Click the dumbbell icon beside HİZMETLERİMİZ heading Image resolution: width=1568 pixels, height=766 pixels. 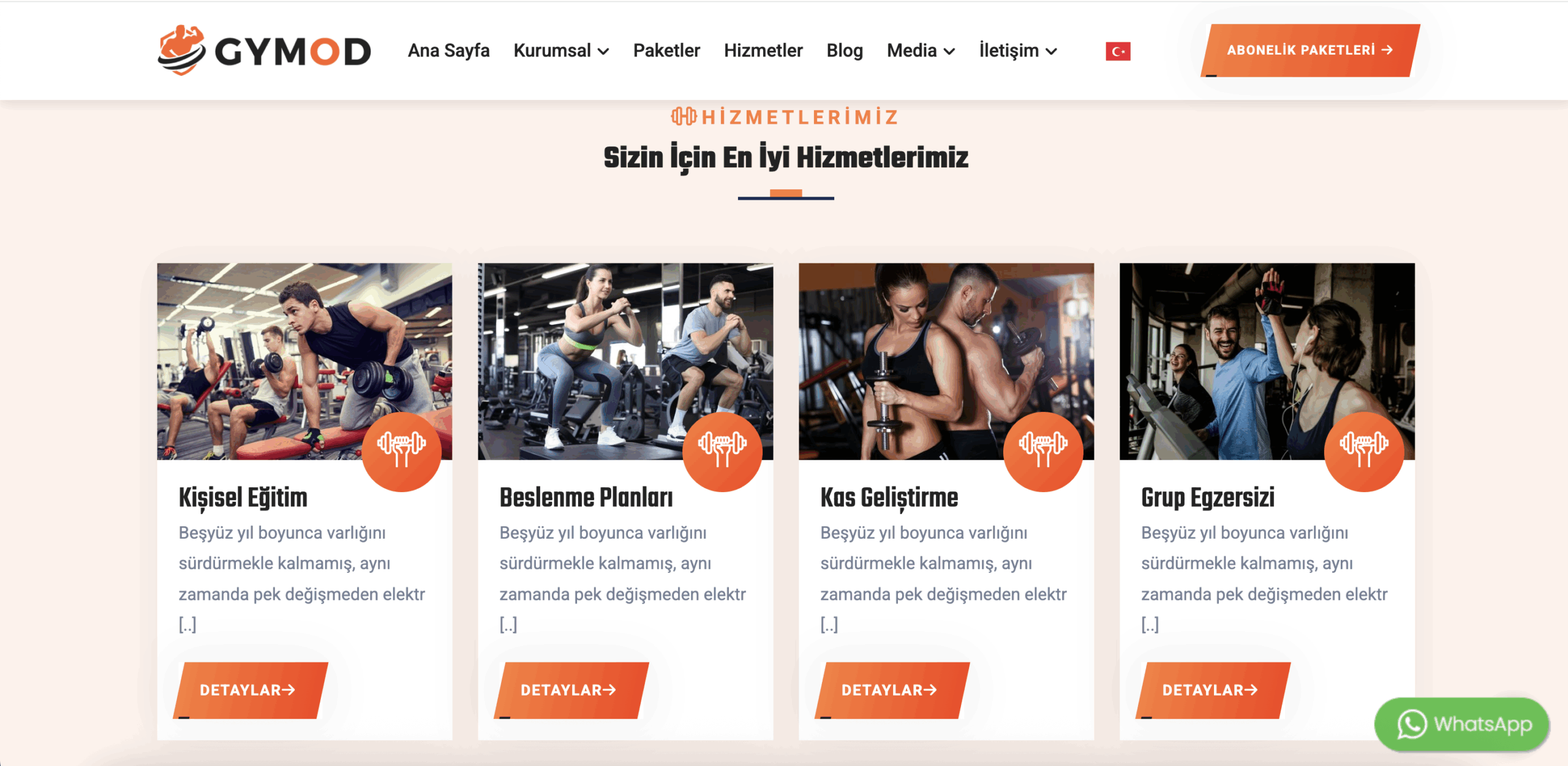coord(684,116)
